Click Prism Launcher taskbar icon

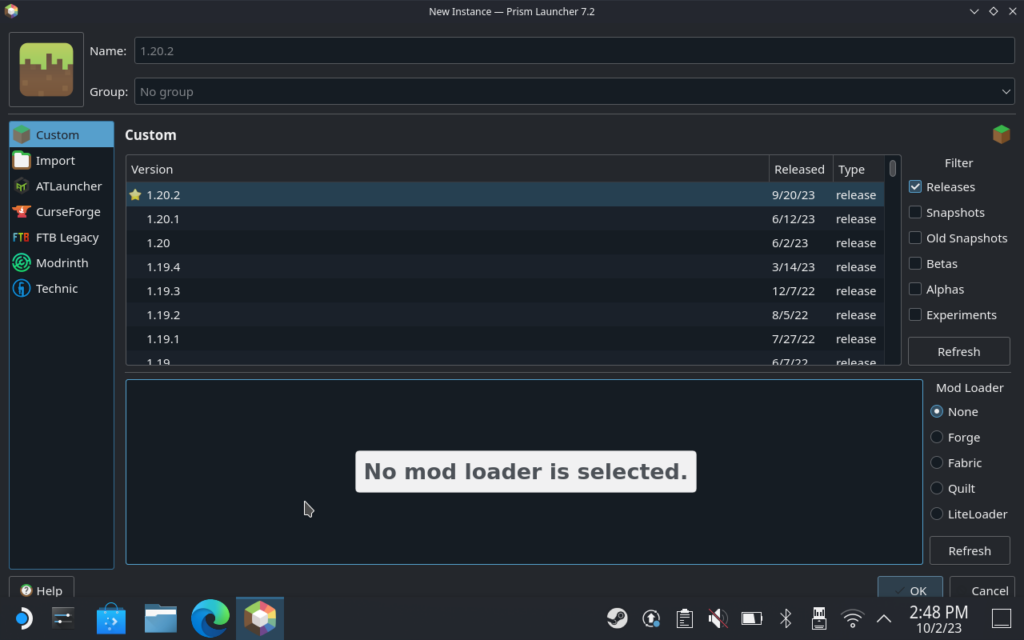click(x=260, y=618)
